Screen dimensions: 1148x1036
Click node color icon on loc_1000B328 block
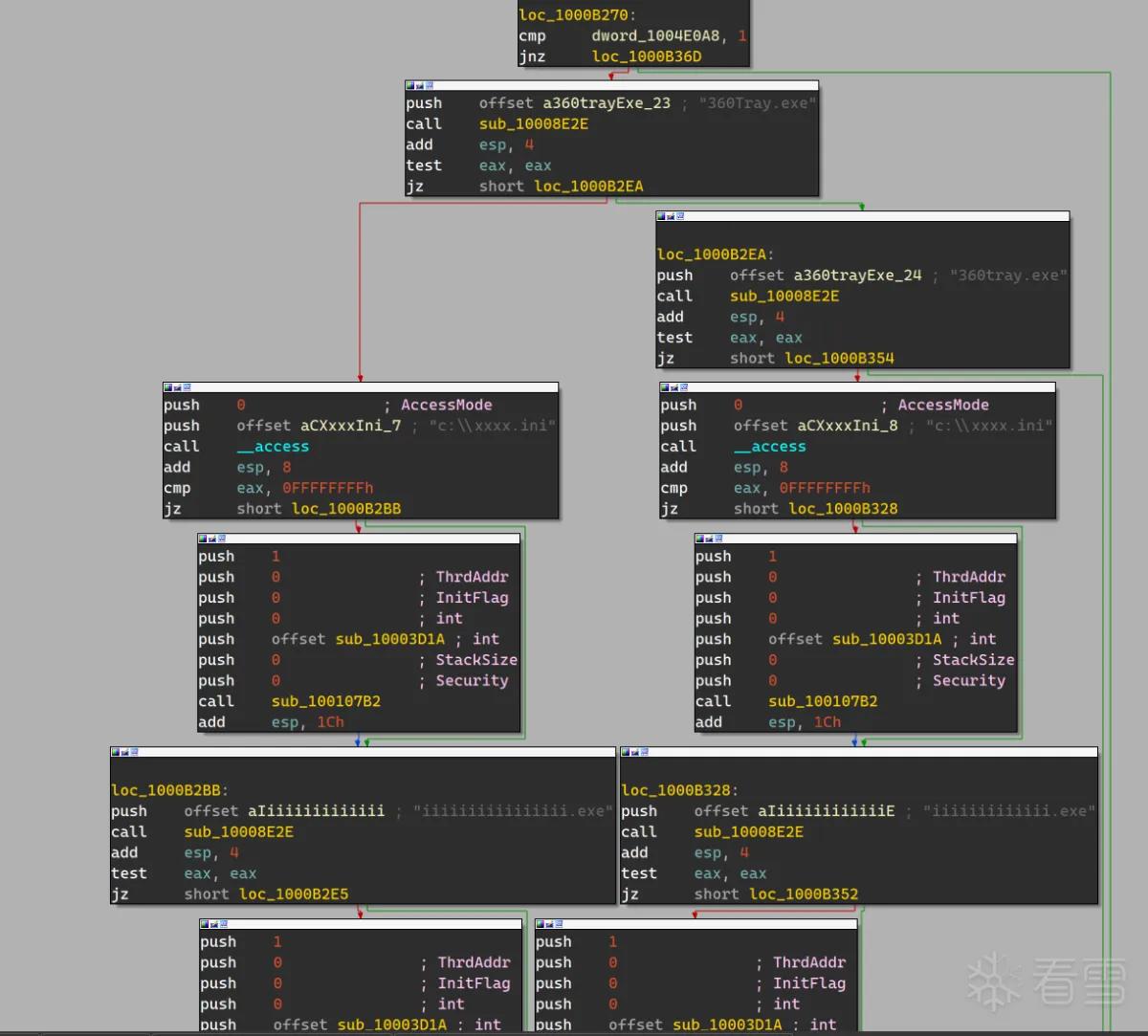(626, 752)
